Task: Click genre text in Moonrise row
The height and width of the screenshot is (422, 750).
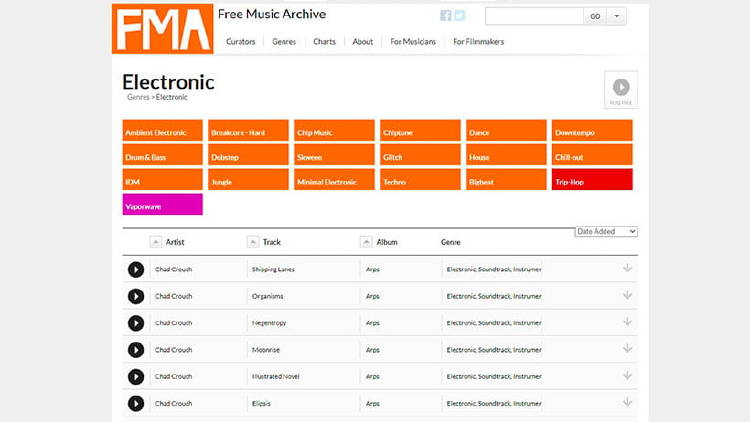Action: 494,350
